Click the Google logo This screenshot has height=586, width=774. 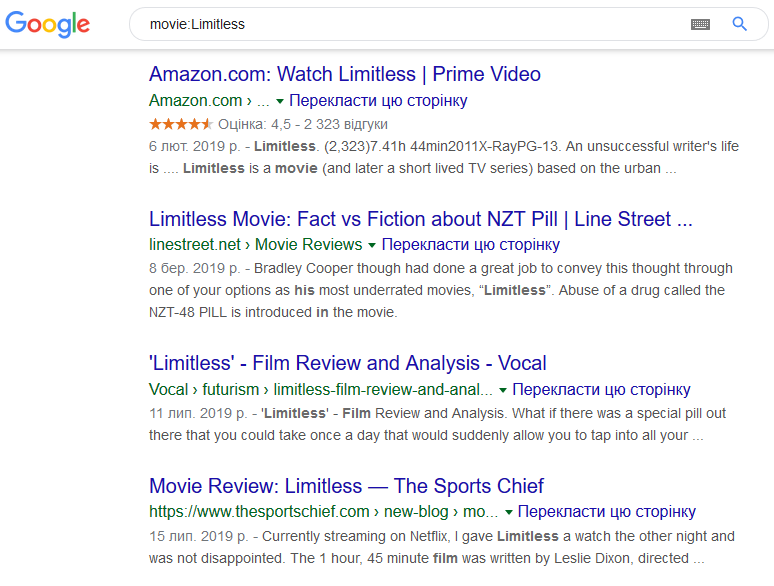pyautogui.click(x=47, y=24)
